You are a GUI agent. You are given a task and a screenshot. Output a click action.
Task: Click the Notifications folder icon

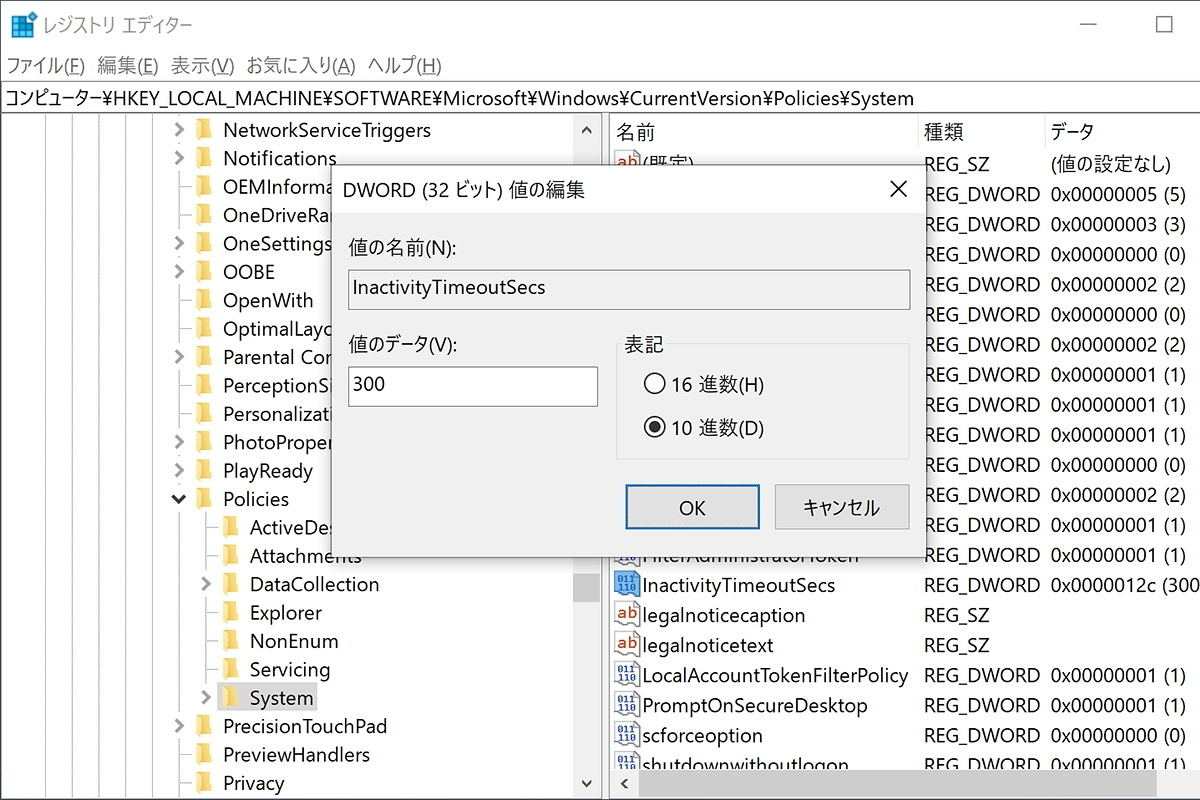[205, 158]
